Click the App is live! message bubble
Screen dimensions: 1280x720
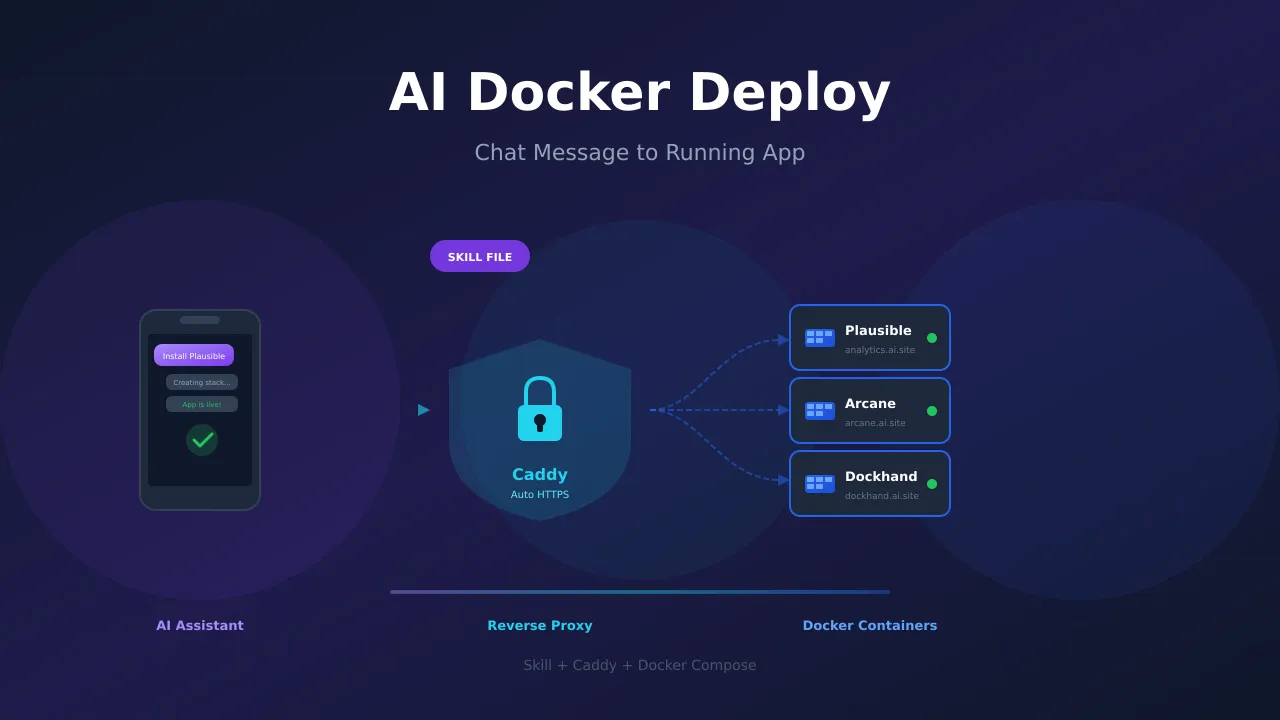click(202, 404)
